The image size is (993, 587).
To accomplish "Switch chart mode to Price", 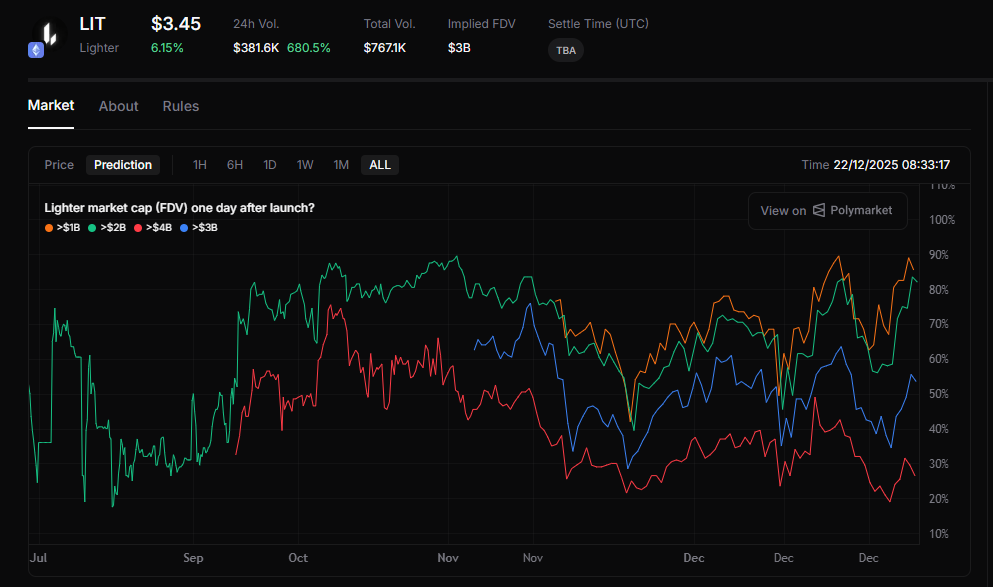I will 58,164.
